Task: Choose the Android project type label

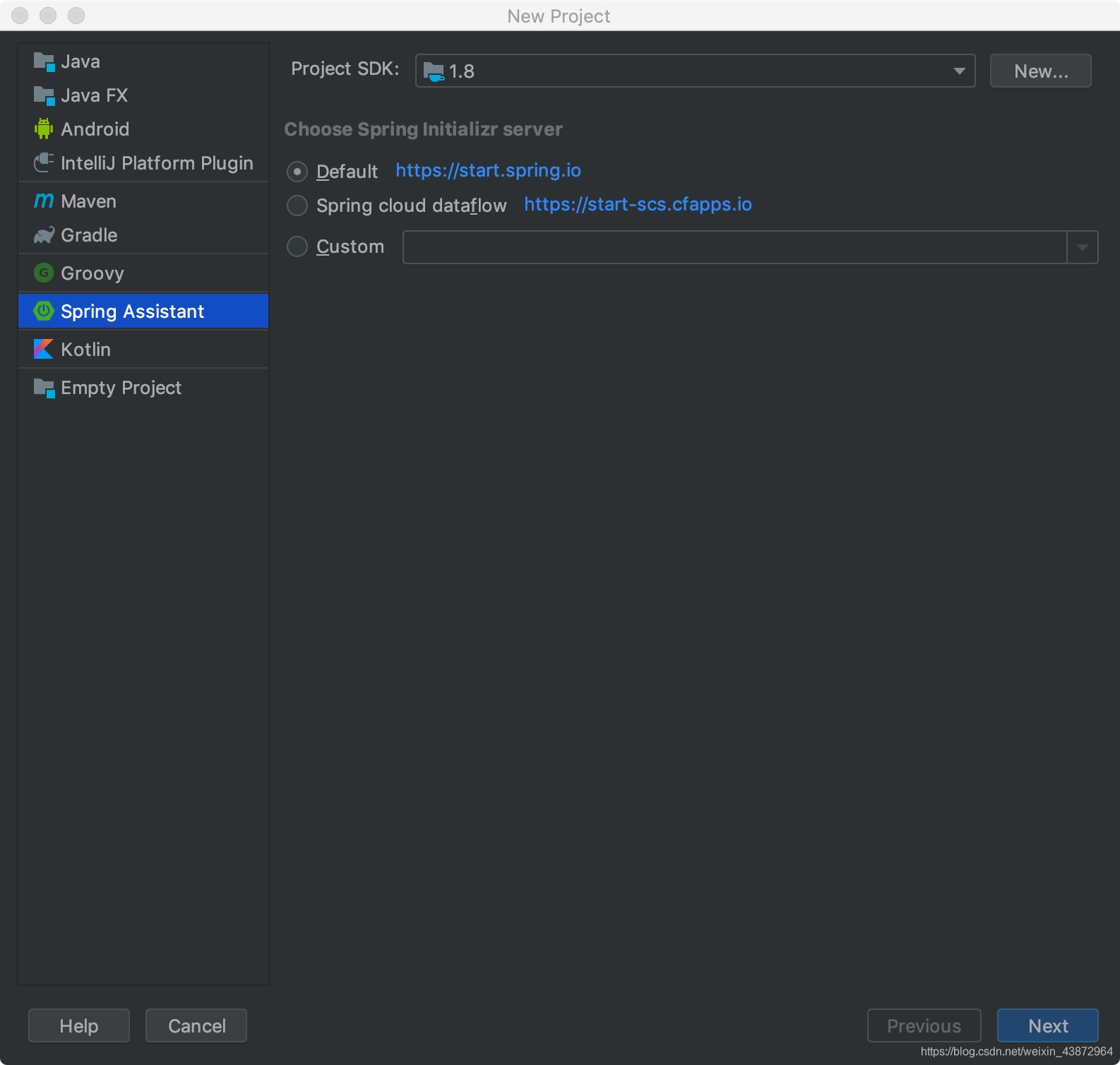Action: click(95, 129)
